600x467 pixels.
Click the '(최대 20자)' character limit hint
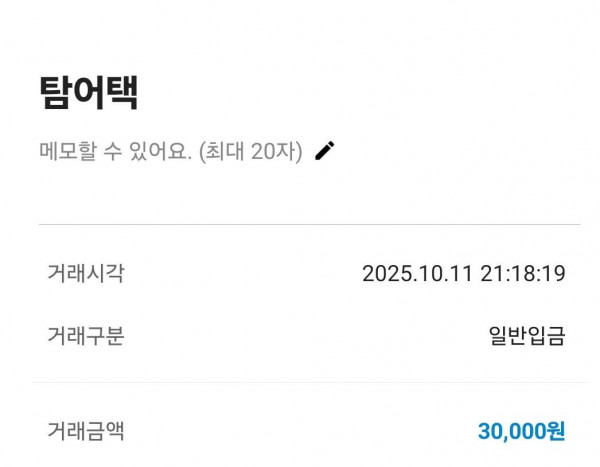249,152
